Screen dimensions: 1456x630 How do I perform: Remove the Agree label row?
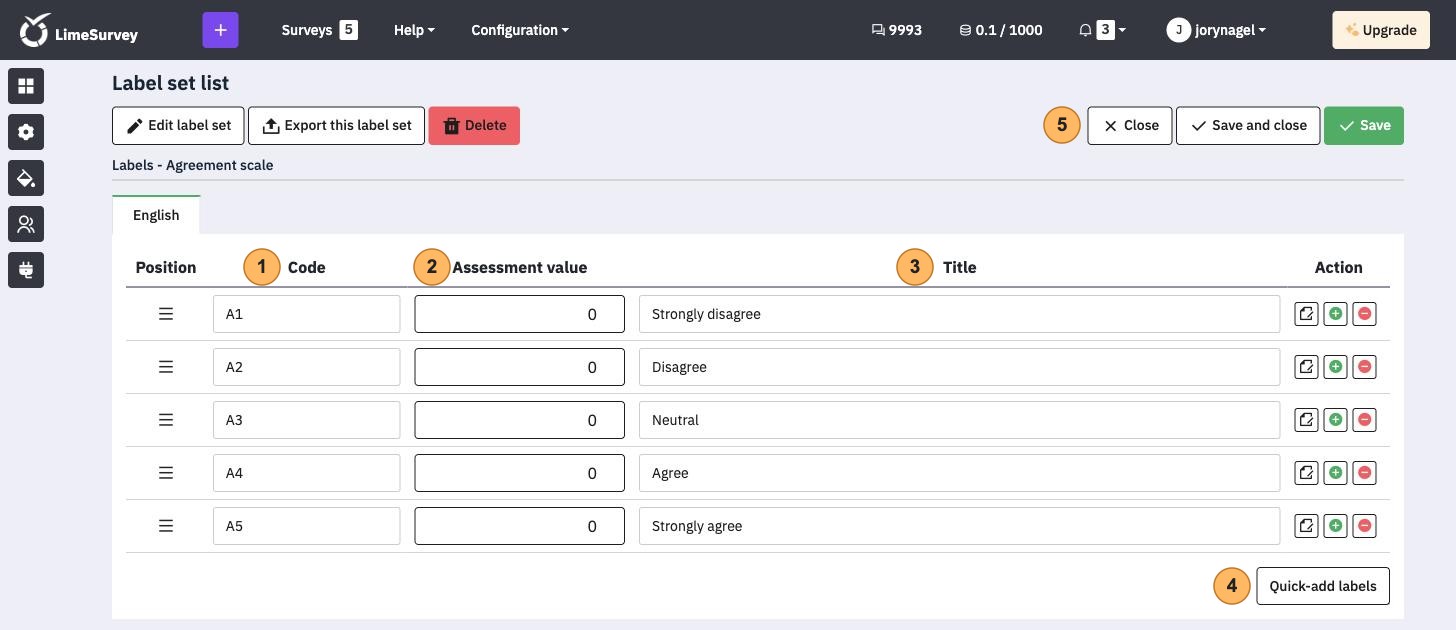[x=1364, y=473]
